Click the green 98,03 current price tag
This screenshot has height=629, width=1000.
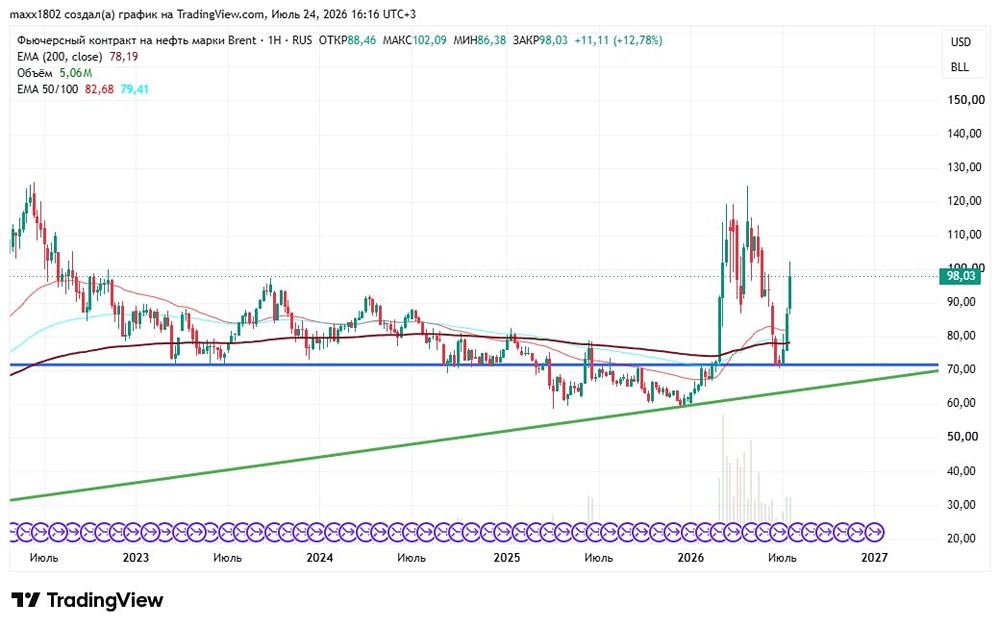click(x=960, y=276)
